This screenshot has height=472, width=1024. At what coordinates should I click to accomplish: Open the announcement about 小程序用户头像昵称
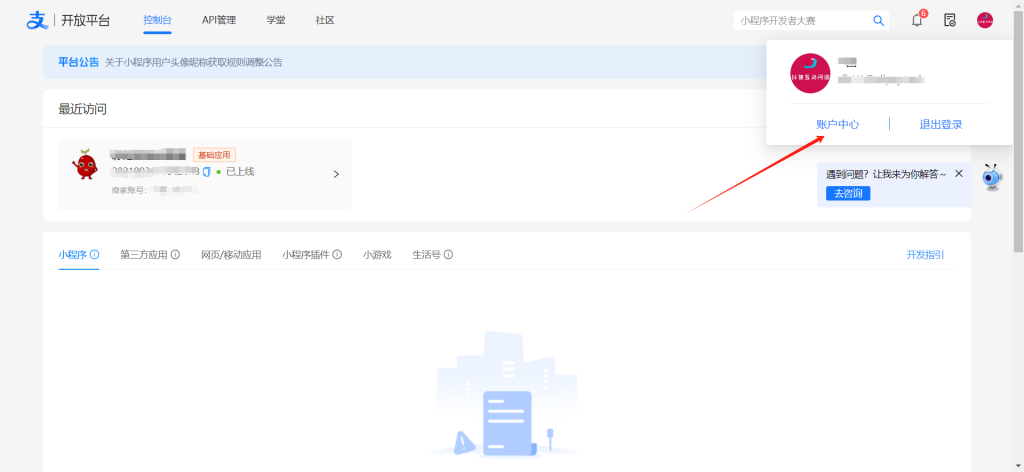pos(194,63)
